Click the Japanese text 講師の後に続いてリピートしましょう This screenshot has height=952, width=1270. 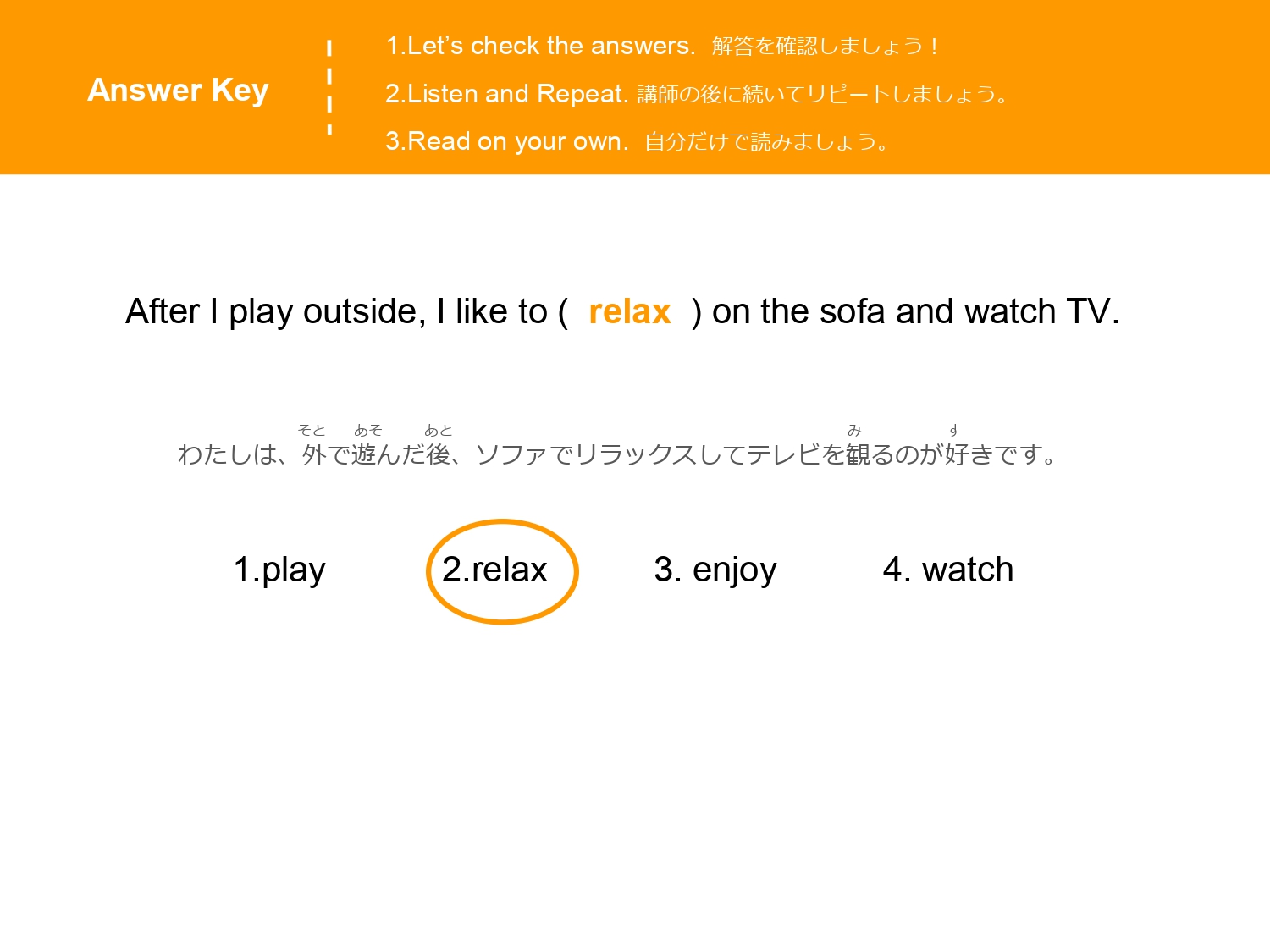pyautogui.click(x=821, y=94)
